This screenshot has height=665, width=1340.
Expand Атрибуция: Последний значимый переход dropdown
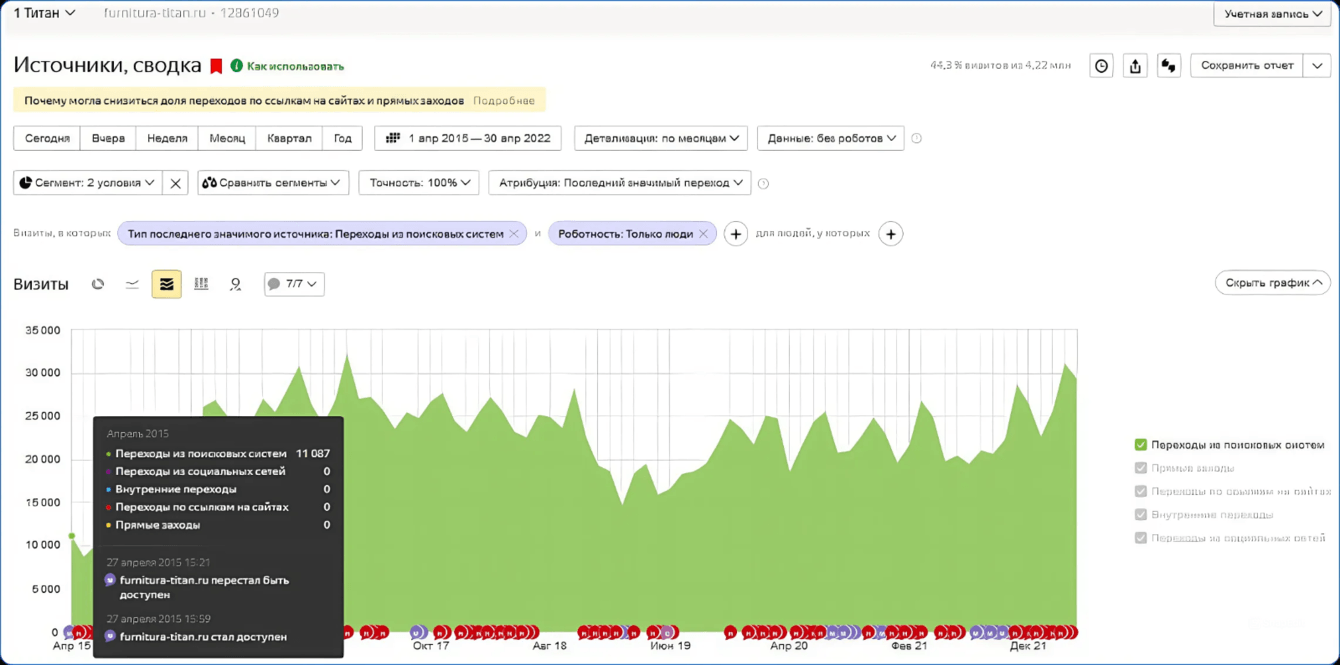620,183
